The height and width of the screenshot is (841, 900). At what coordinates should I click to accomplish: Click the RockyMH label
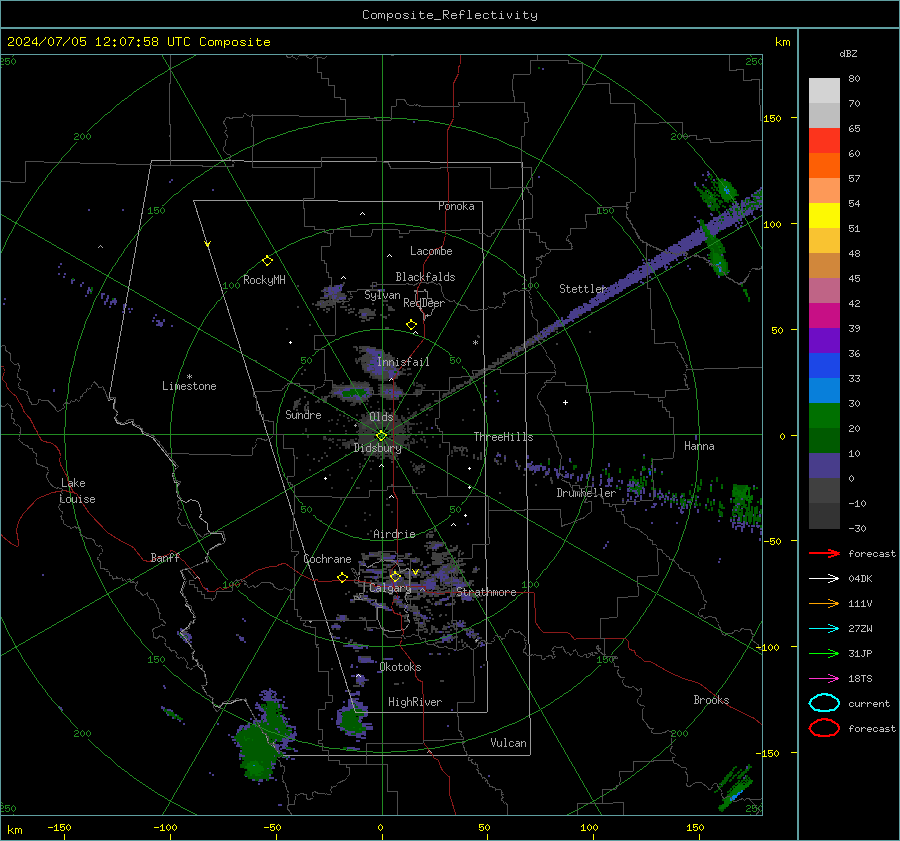click(264, 280)
